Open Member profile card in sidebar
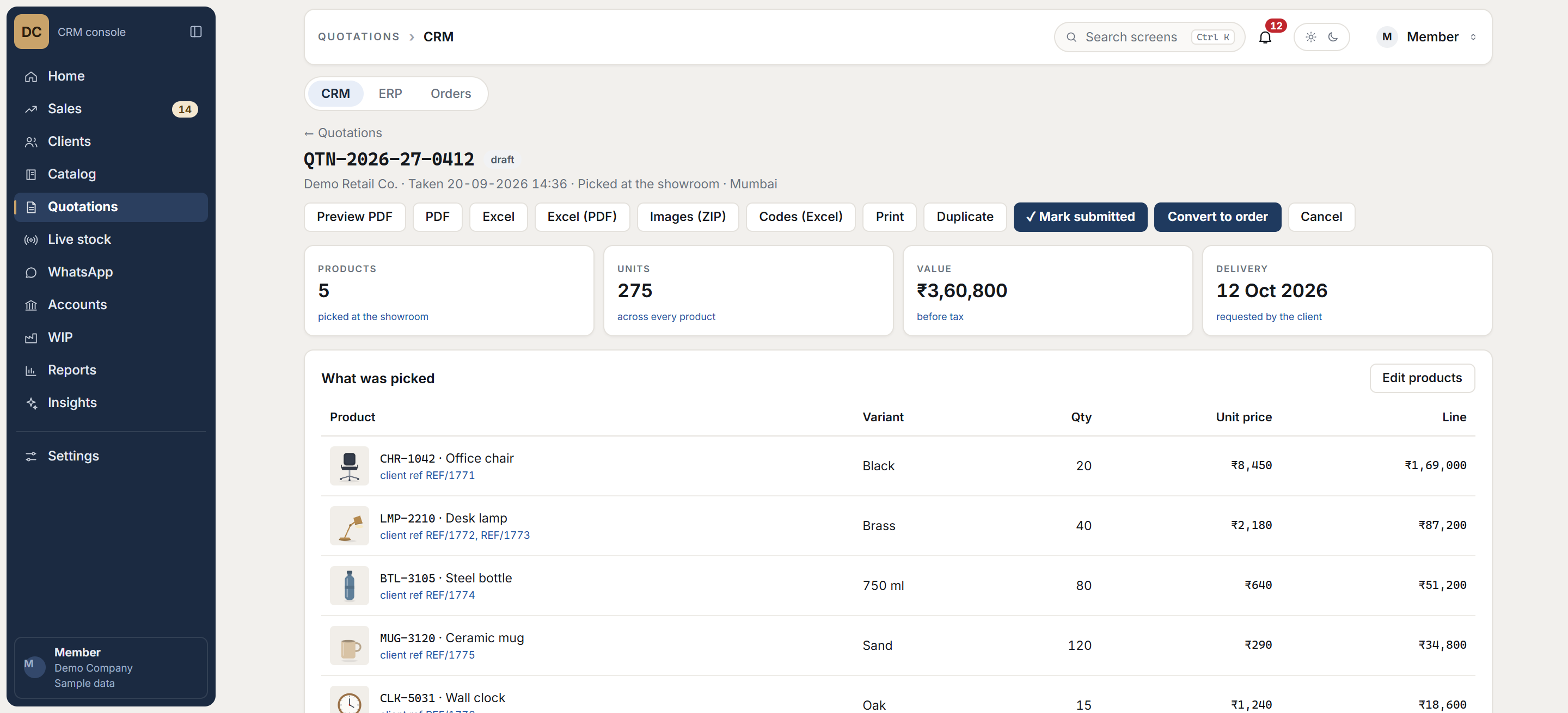 (x=111, y=668)
